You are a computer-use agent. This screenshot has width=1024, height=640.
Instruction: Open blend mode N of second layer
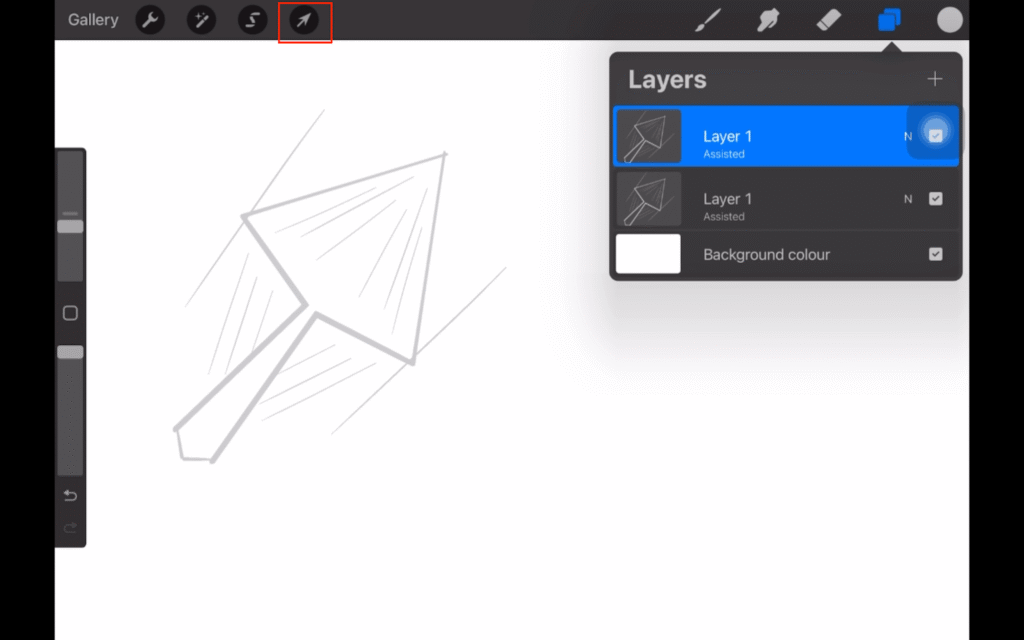[908, 199]
